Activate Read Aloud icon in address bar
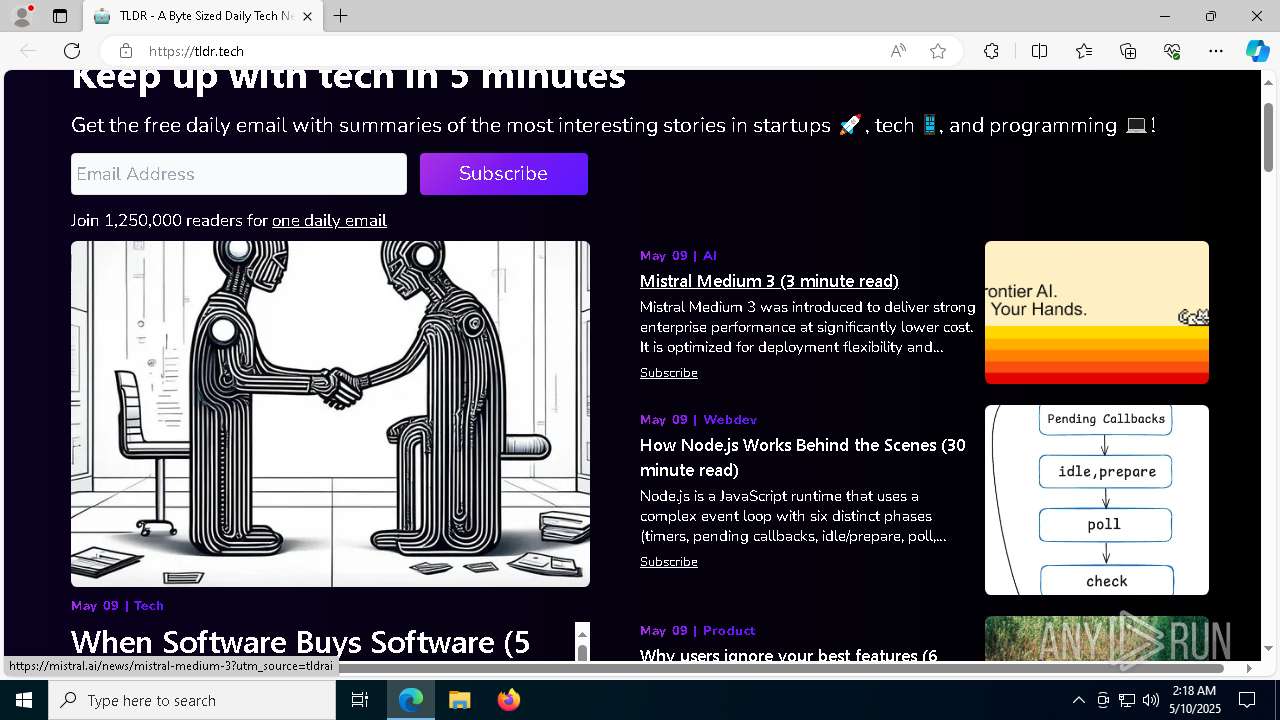Image resolution: width=1280 pixels, height=720 pixels. point(898,51)
